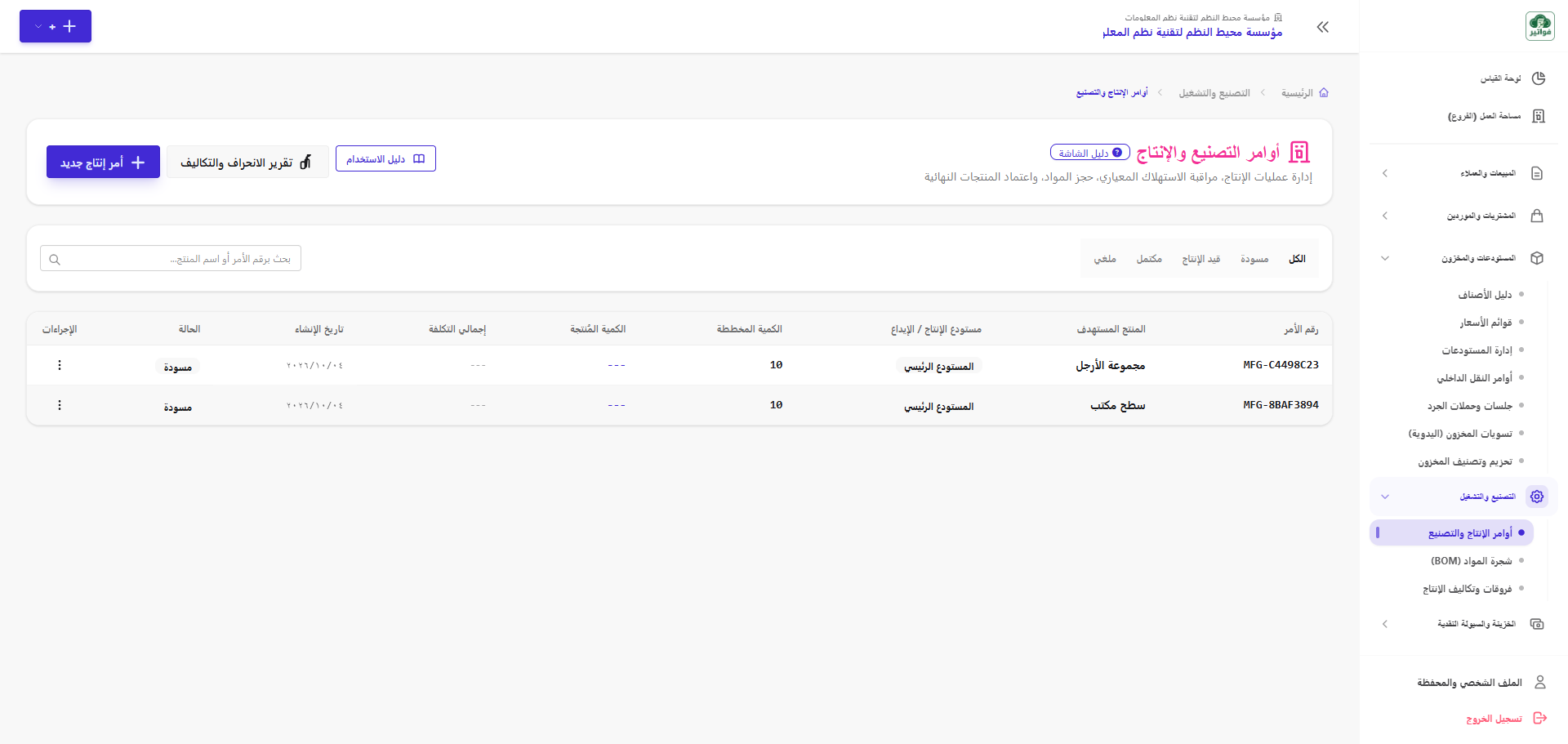Screen dimensions: 1568x744
Task: Focus the order search input field
Action: 171,258
